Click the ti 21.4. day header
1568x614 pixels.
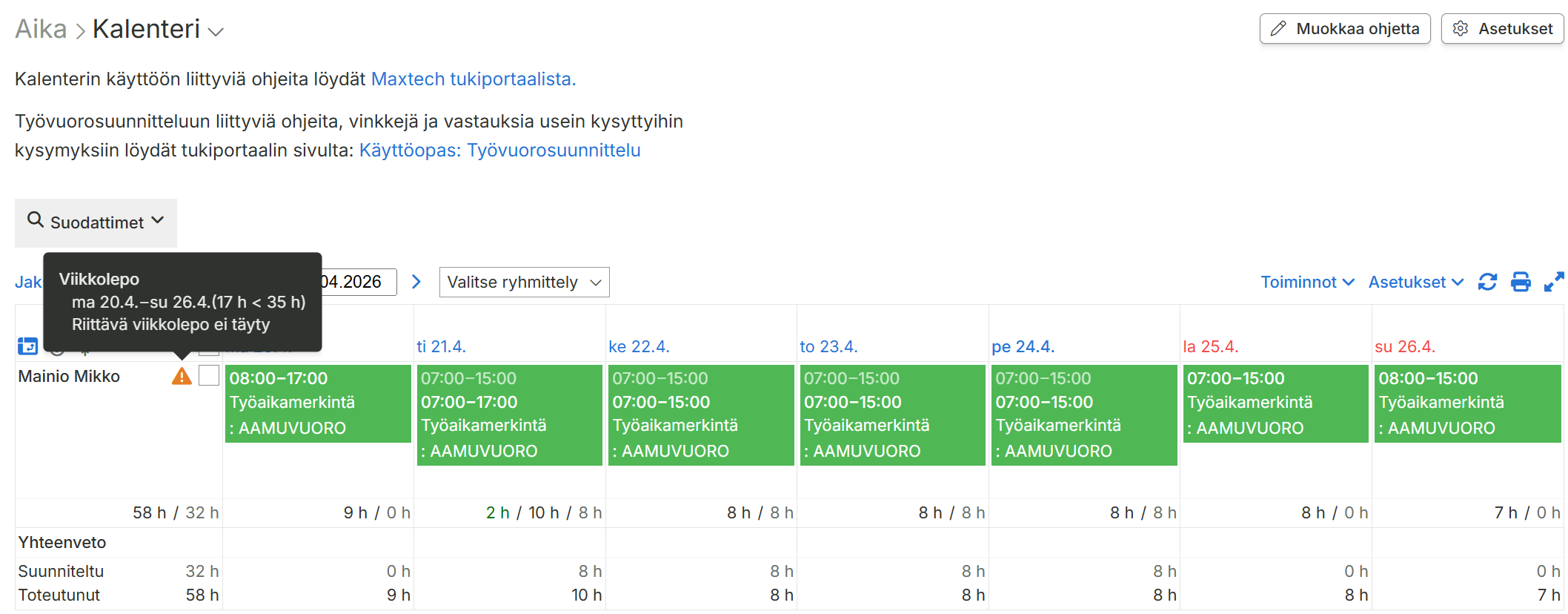(441, 346)
